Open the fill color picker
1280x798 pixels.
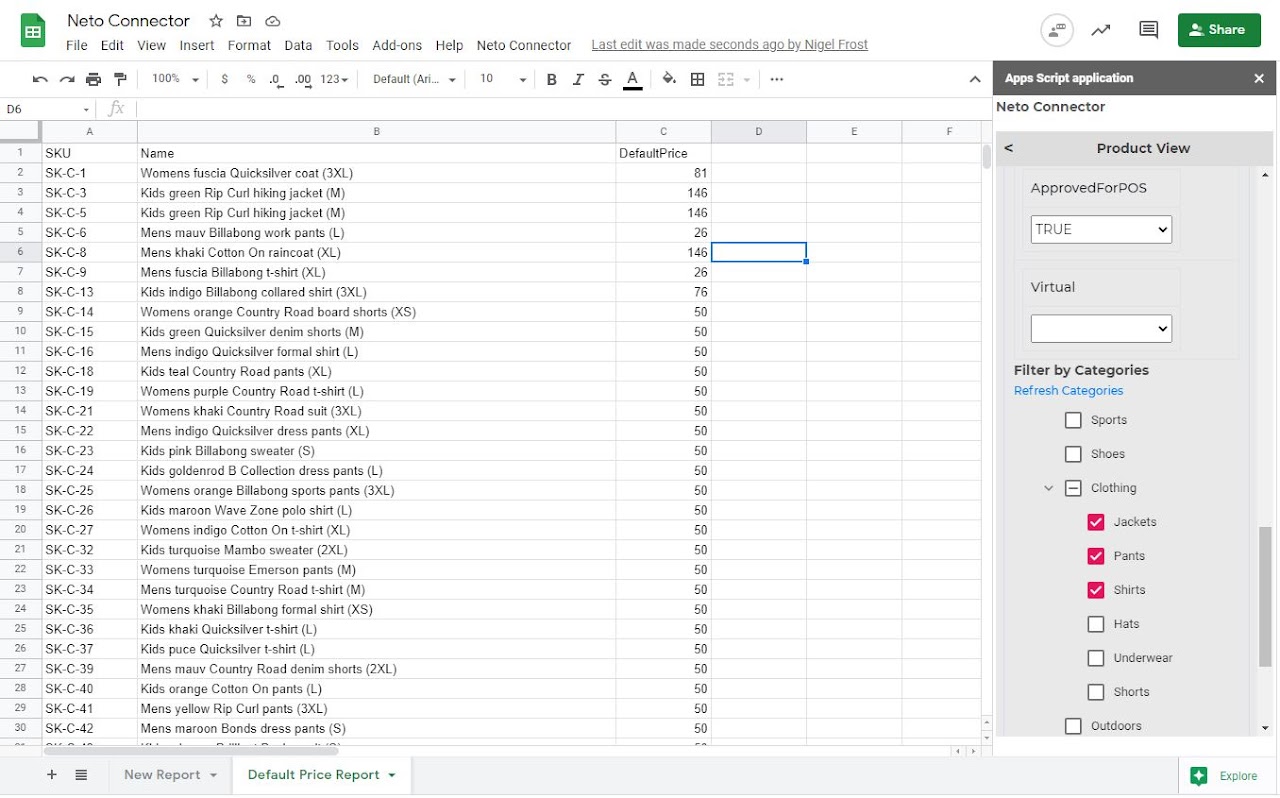(669, 79)
